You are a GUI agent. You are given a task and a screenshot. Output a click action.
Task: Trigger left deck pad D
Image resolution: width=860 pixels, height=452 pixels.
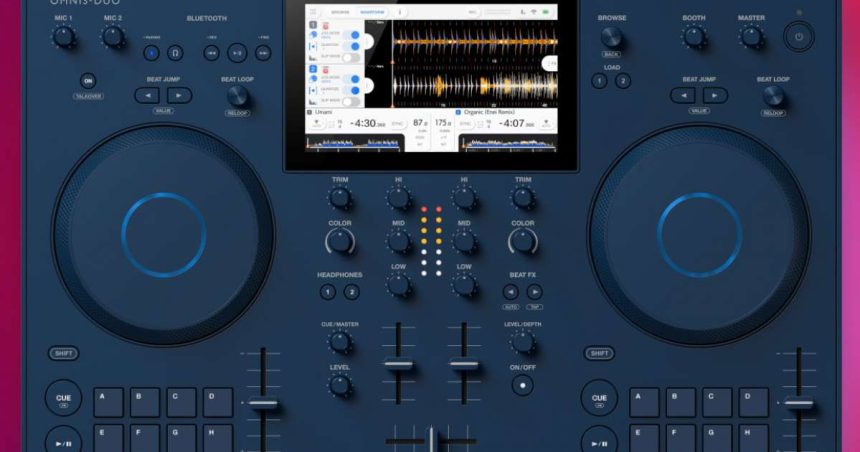218,403
